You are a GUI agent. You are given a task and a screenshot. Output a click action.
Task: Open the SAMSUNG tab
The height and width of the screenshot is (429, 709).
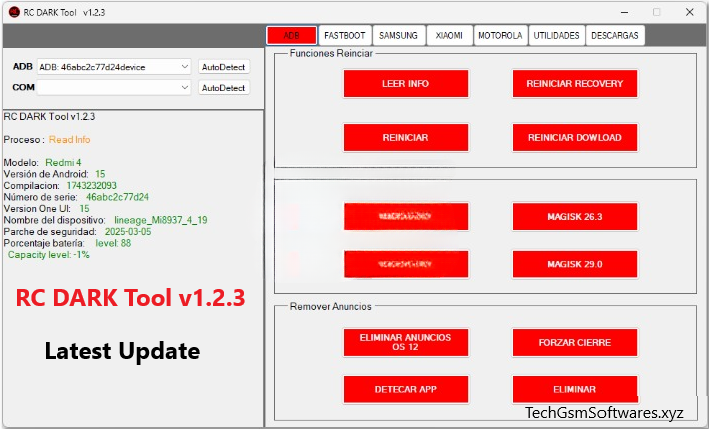coord(398,35)
